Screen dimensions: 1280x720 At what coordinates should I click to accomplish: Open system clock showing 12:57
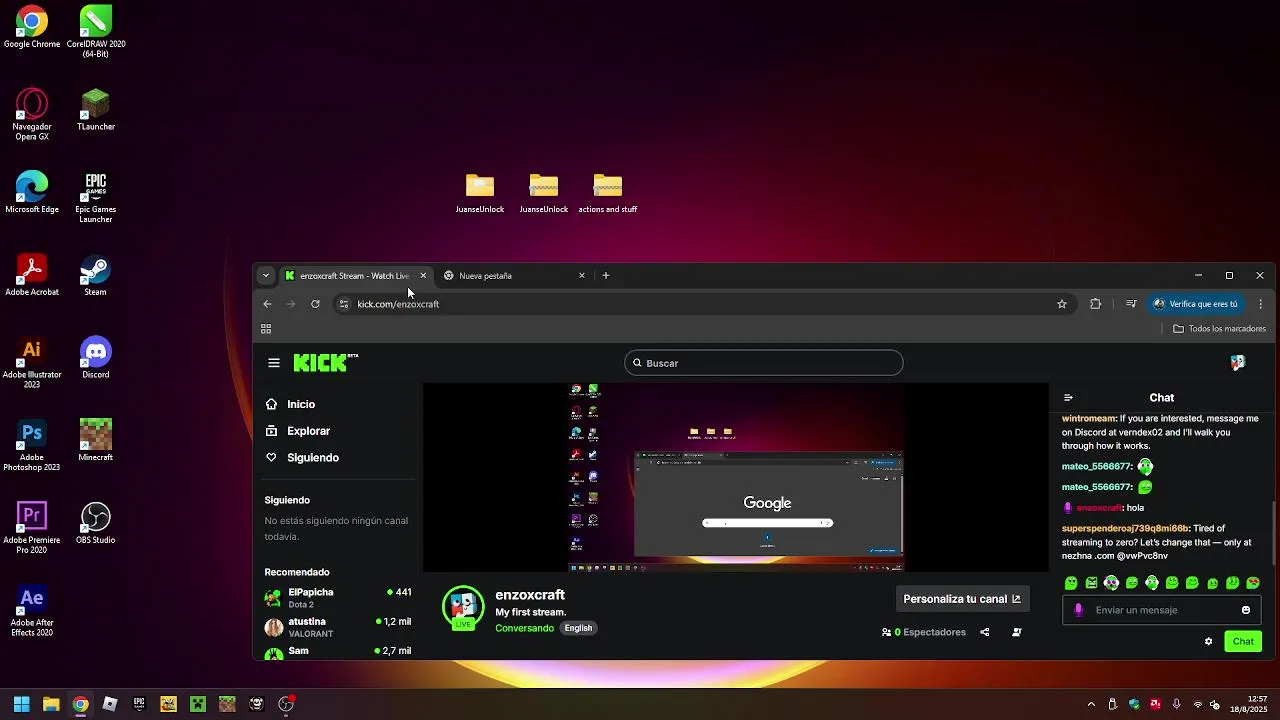point(1249,704)
